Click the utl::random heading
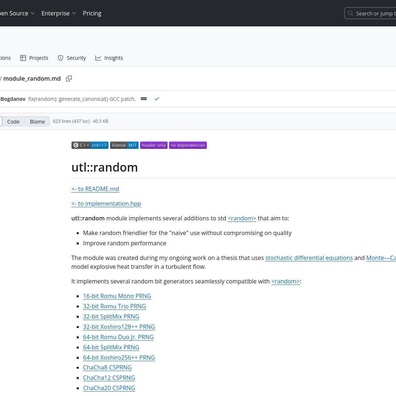The width and height of the screenshot is (396, 396). coord(104,167)
